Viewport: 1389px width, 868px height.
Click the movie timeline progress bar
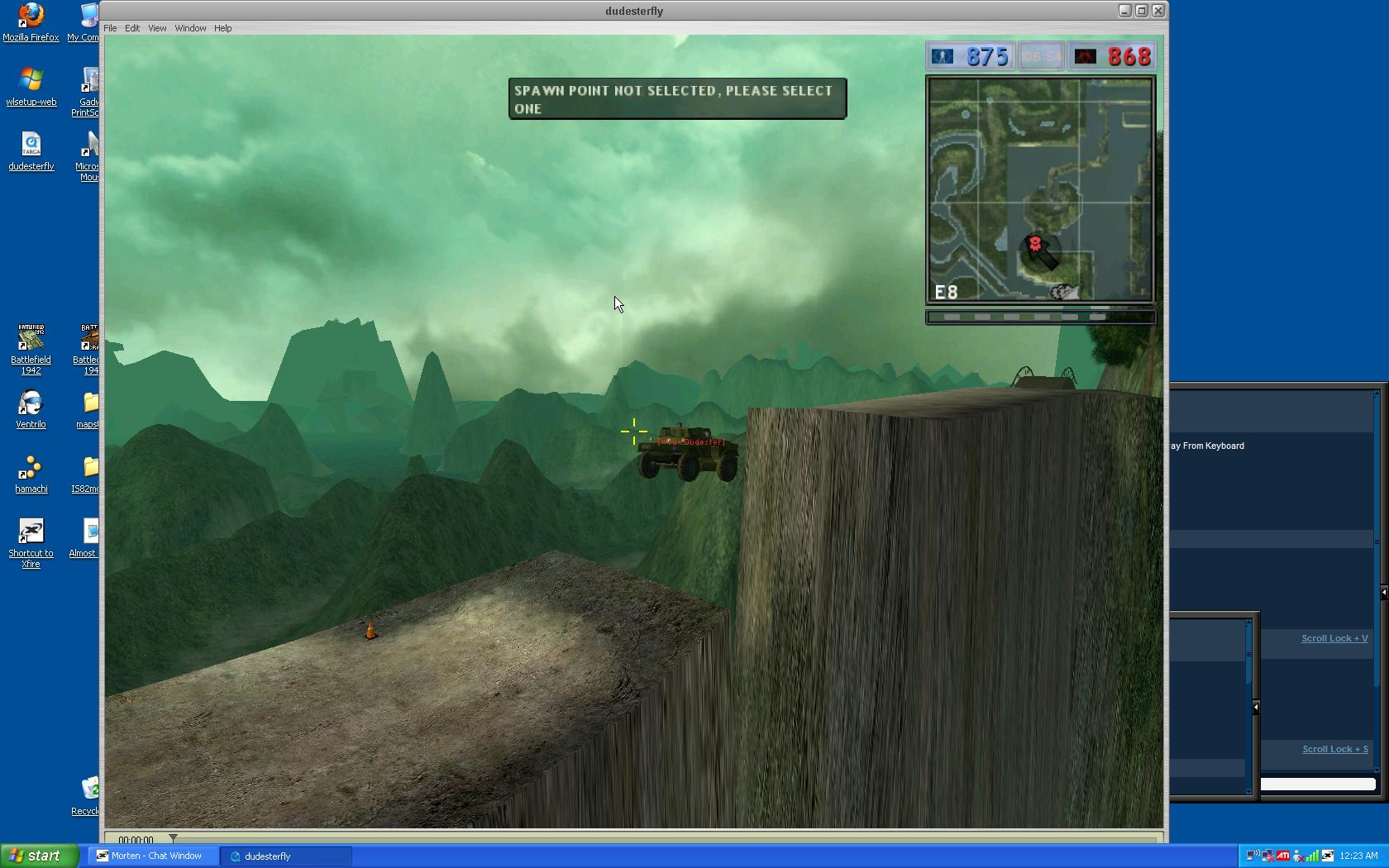[666, 839]
